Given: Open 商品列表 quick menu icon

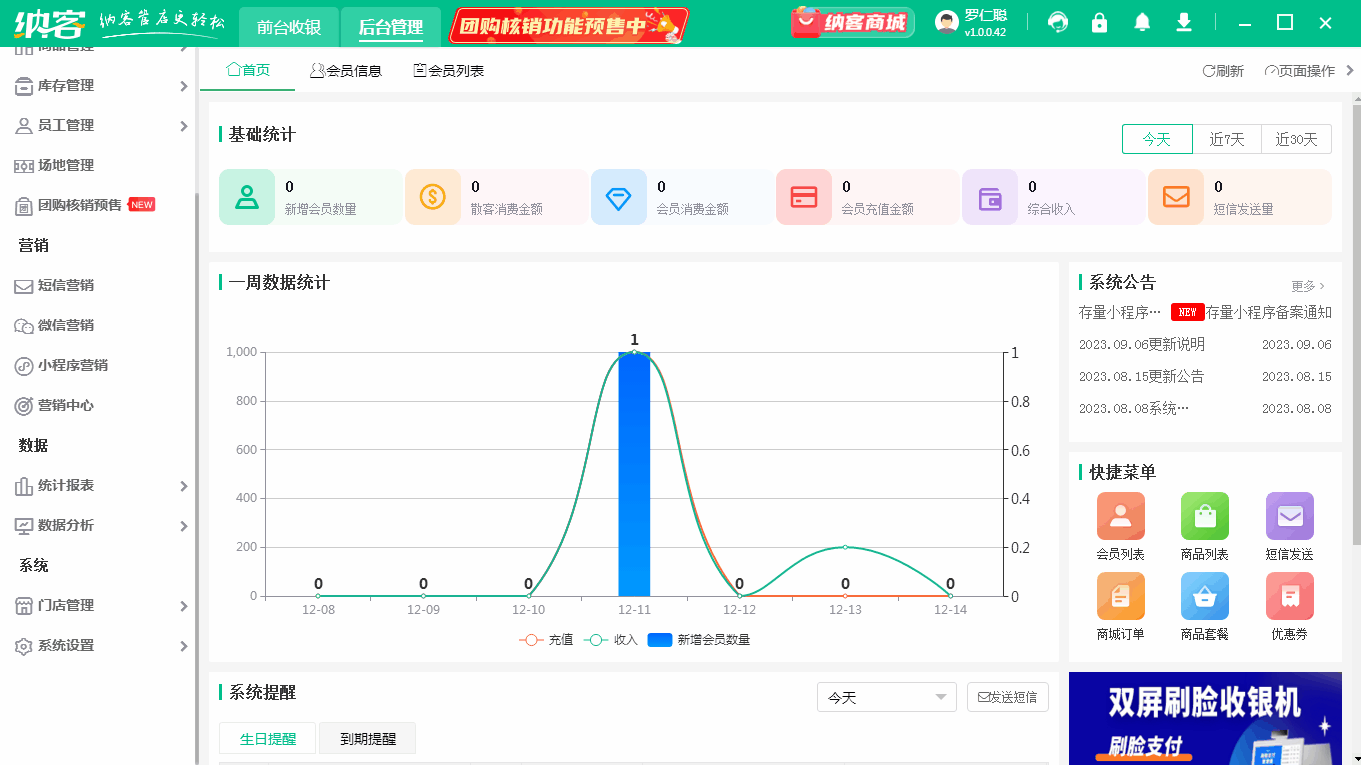Looking at the screenshot, I should click(1204, 515).
